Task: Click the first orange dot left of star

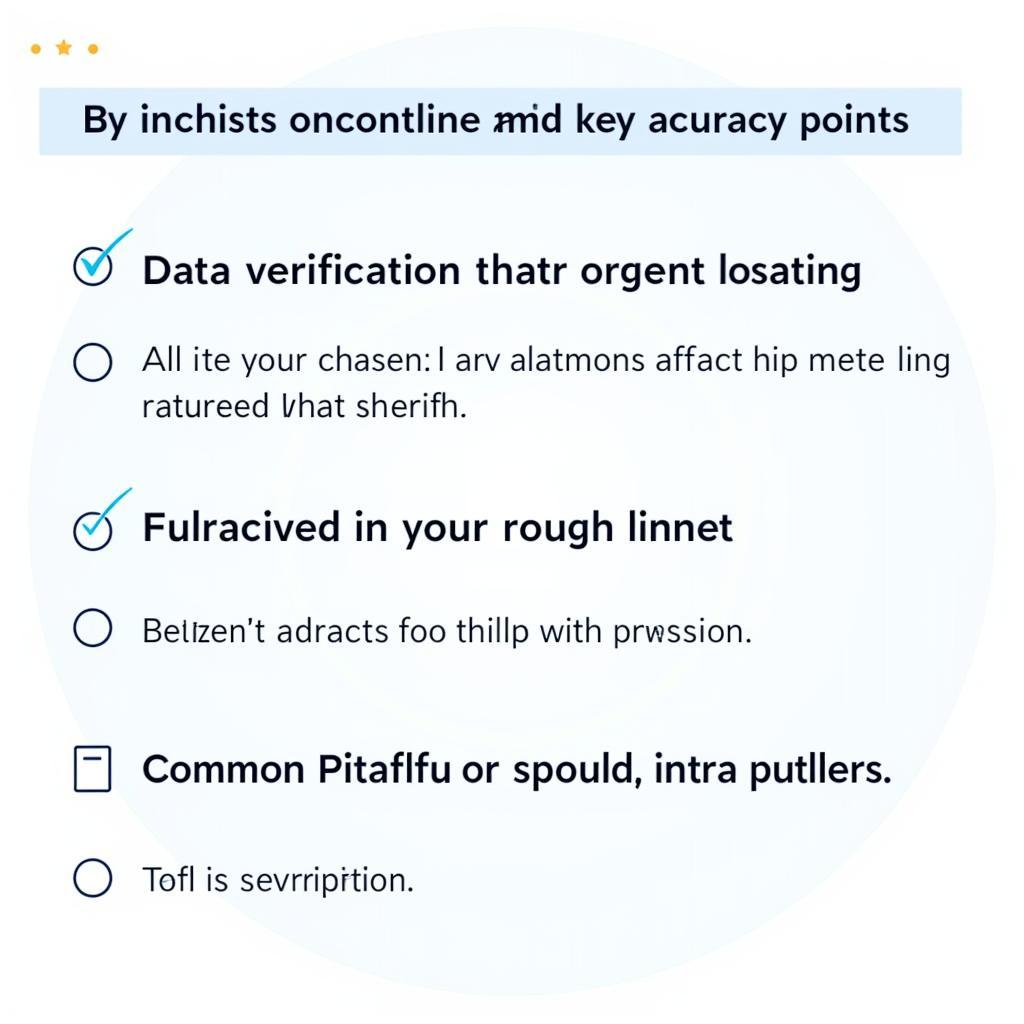Action: (x=36, y=48)
